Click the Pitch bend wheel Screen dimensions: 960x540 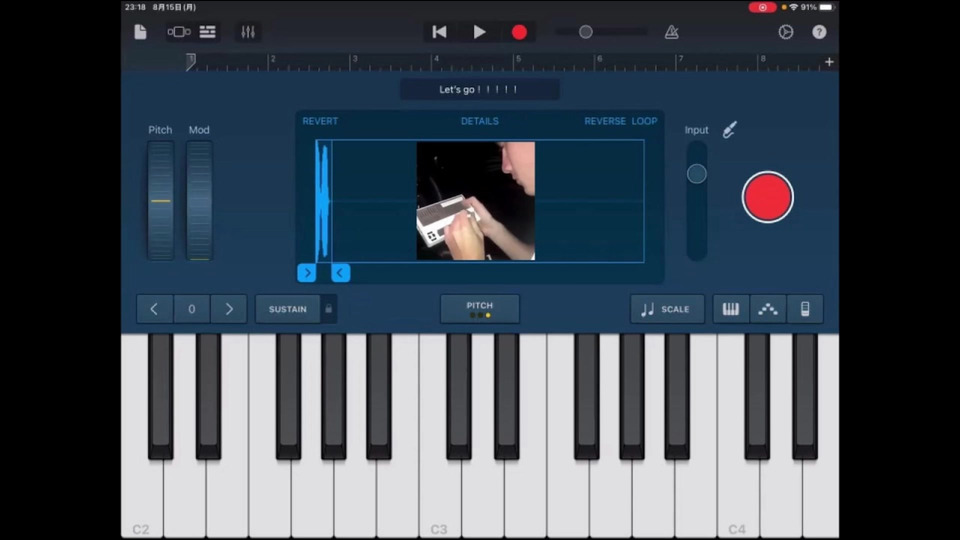[x=160, y=201]
